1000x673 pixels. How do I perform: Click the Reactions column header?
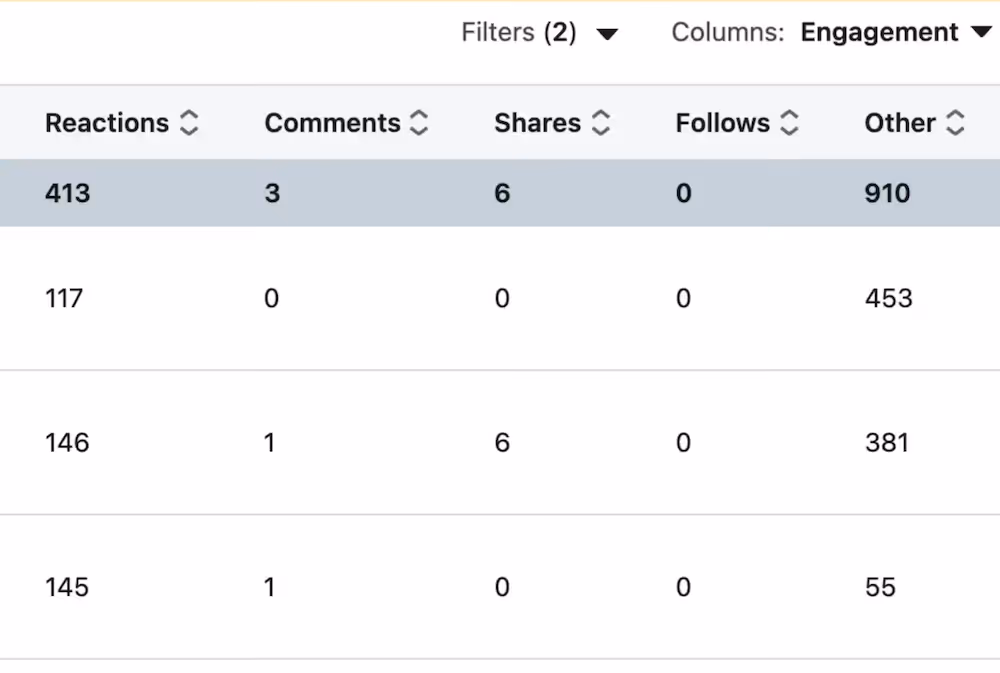click(x=107, y=122)
